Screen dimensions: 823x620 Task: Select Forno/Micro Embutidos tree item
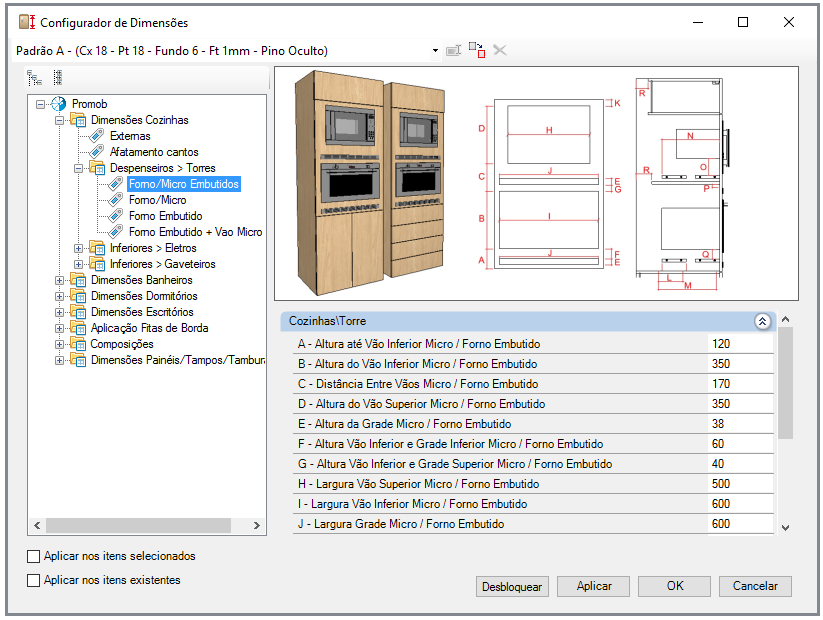(184, 184)
